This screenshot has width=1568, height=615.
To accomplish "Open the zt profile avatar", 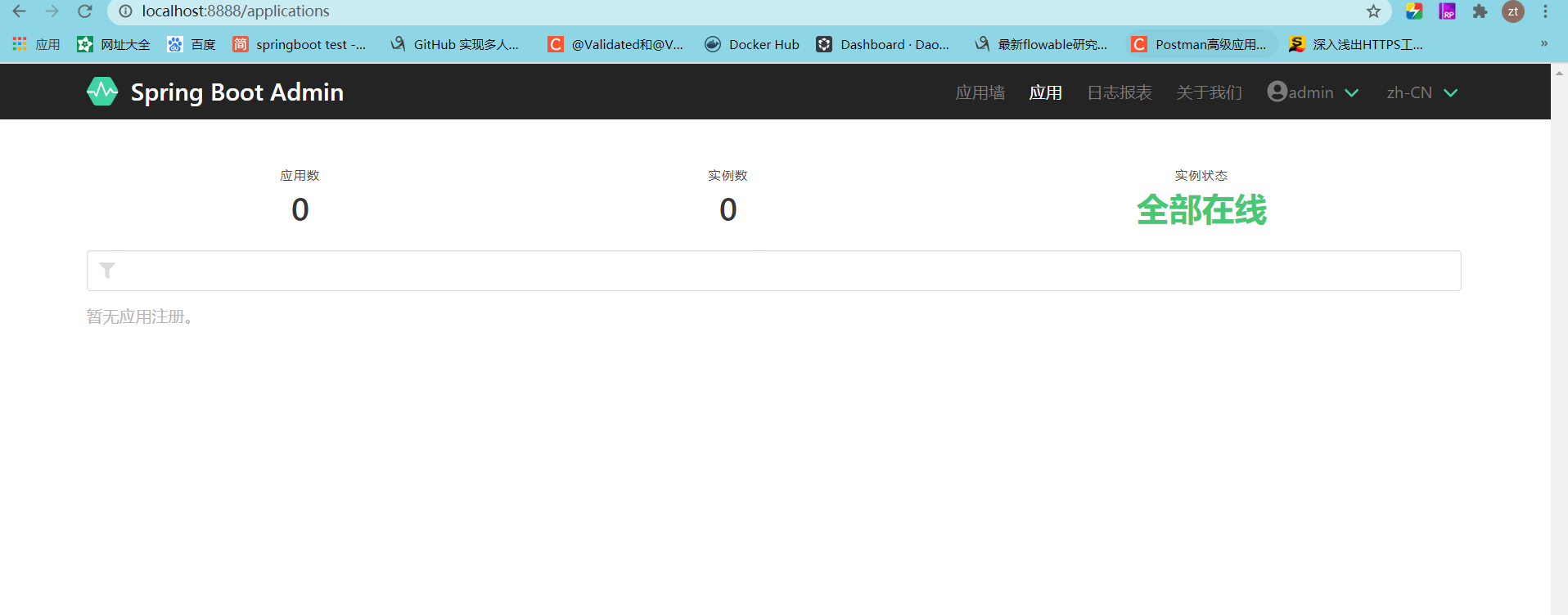I will (x=1512, y=11).
